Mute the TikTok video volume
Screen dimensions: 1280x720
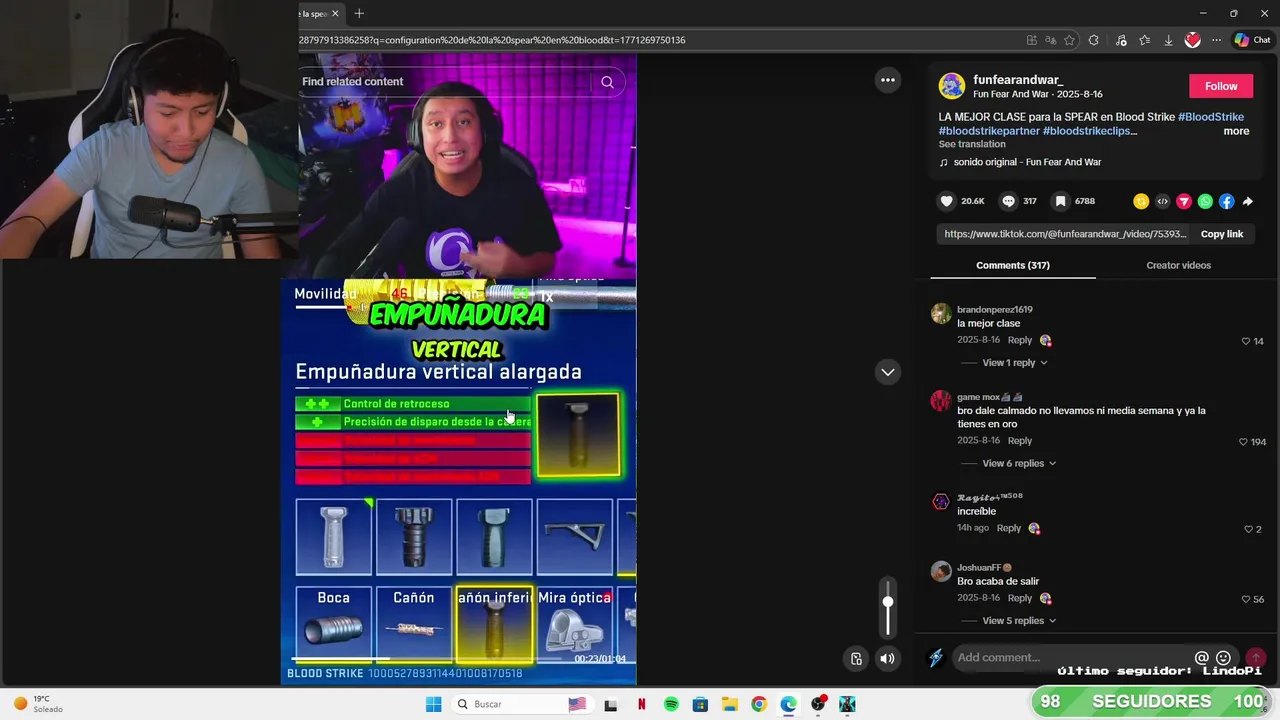coord(887,658)
